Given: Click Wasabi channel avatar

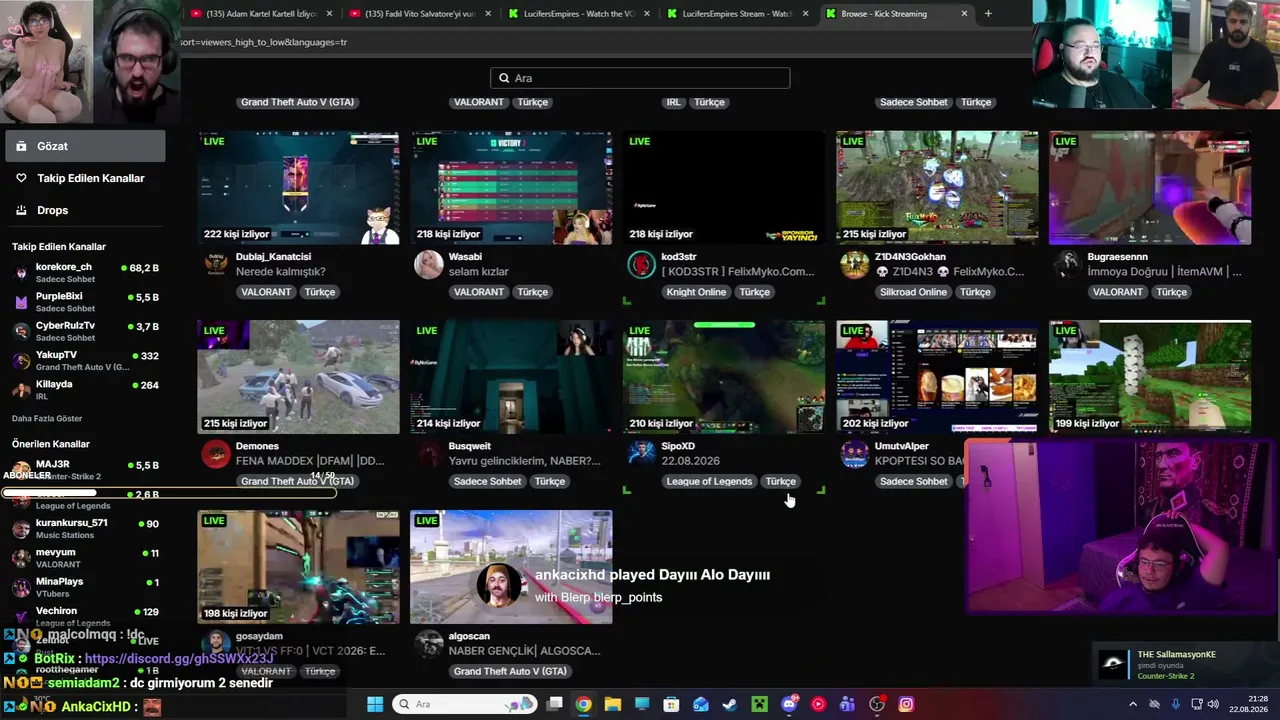Looking at the screenshot, I should click(429, 264).
